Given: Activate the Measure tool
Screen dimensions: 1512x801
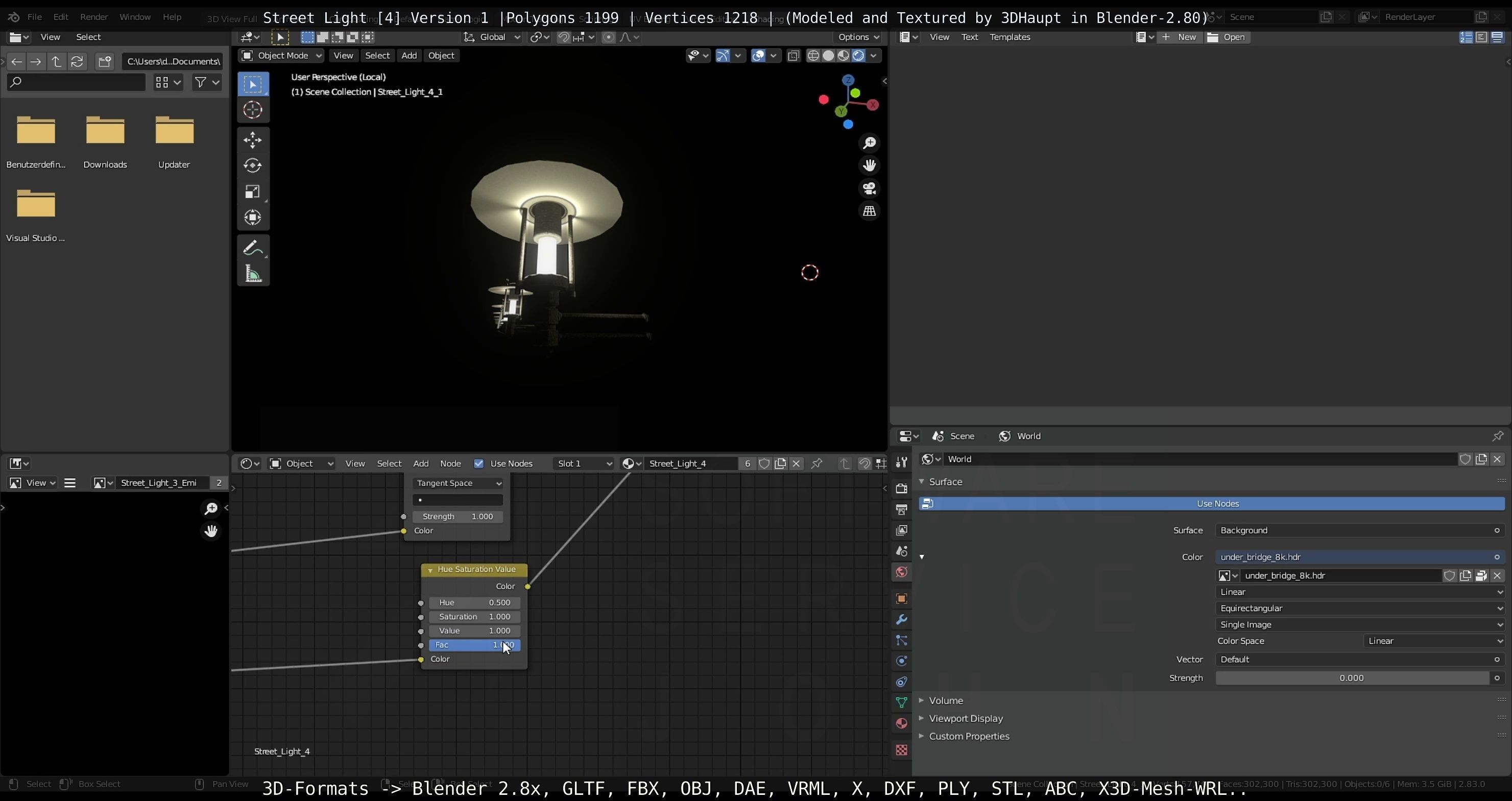Looking at the screenshot, I should (x=252, y=274).
